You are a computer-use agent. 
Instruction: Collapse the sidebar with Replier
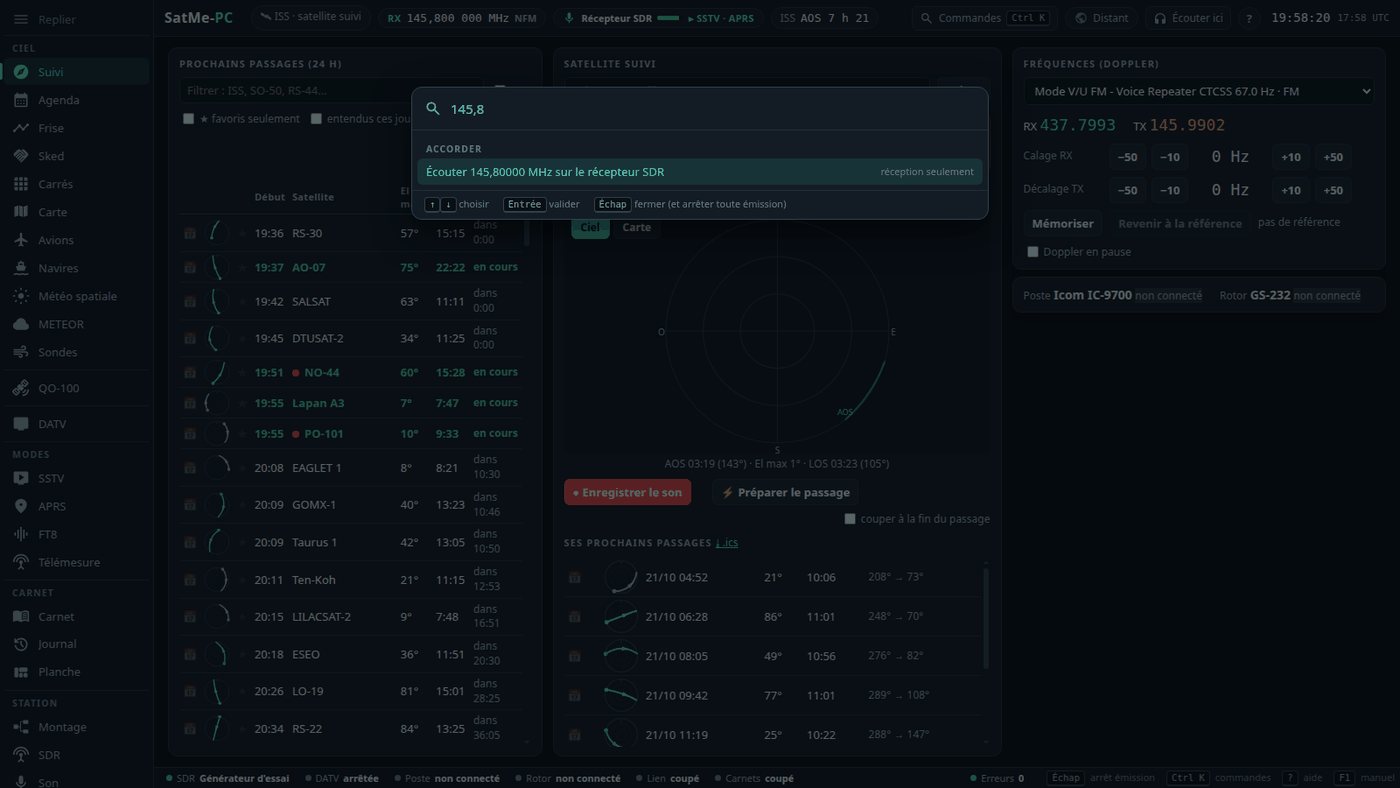[x=76, y=19]
